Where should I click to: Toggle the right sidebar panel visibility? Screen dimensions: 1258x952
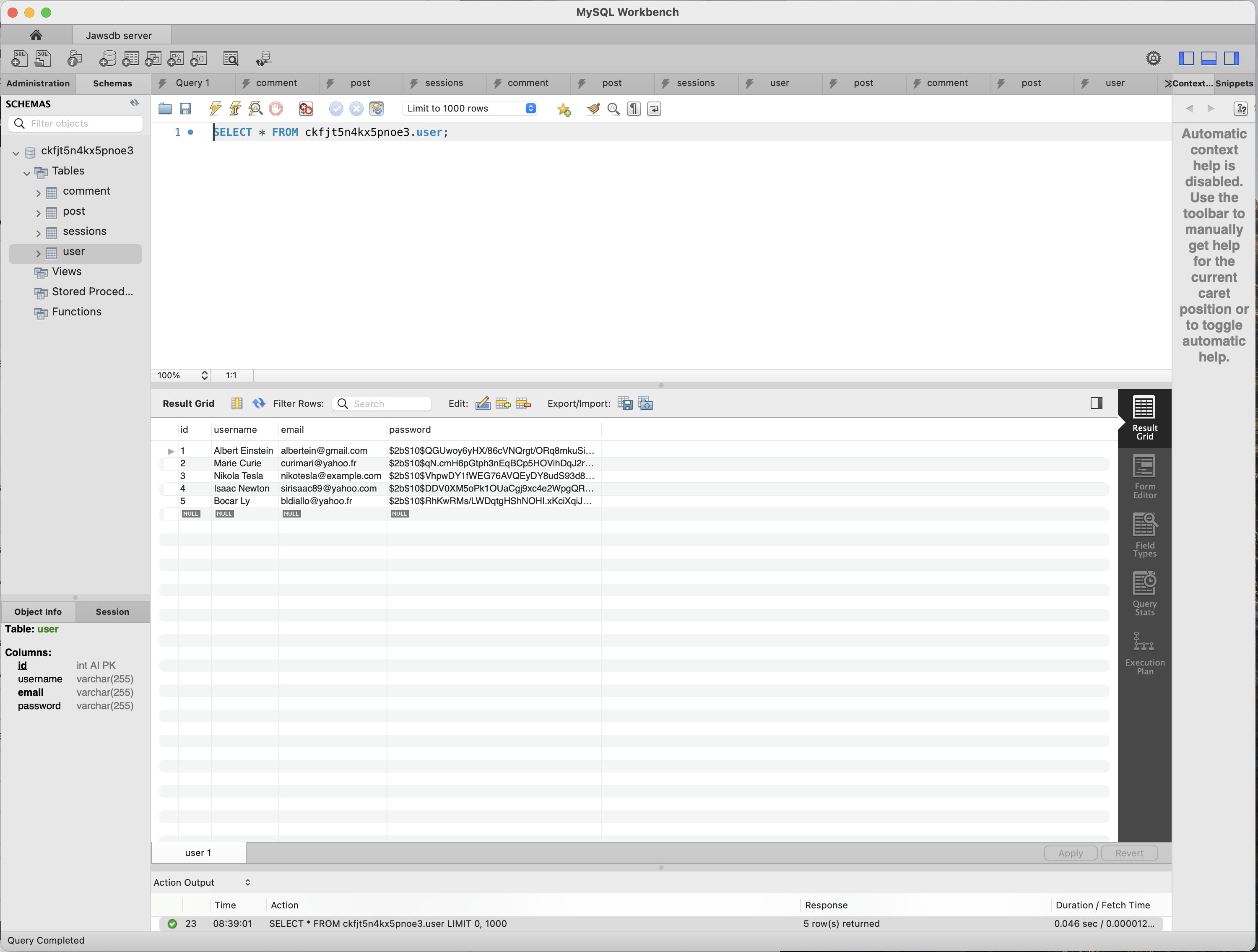[x=1231, y=58]
